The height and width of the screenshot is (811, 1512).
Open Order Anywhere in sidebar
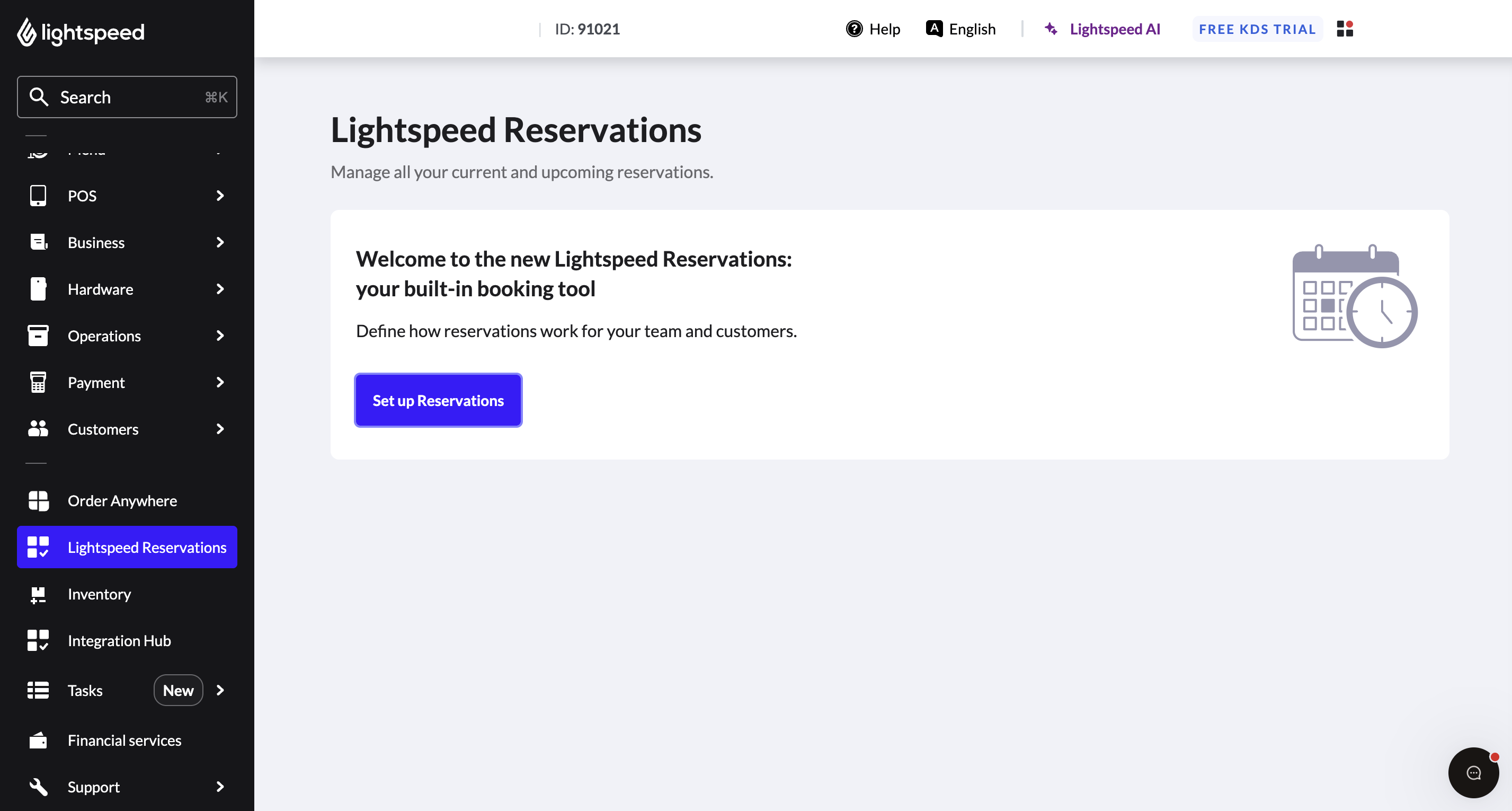pyautogui.click(x=127, y=500)
